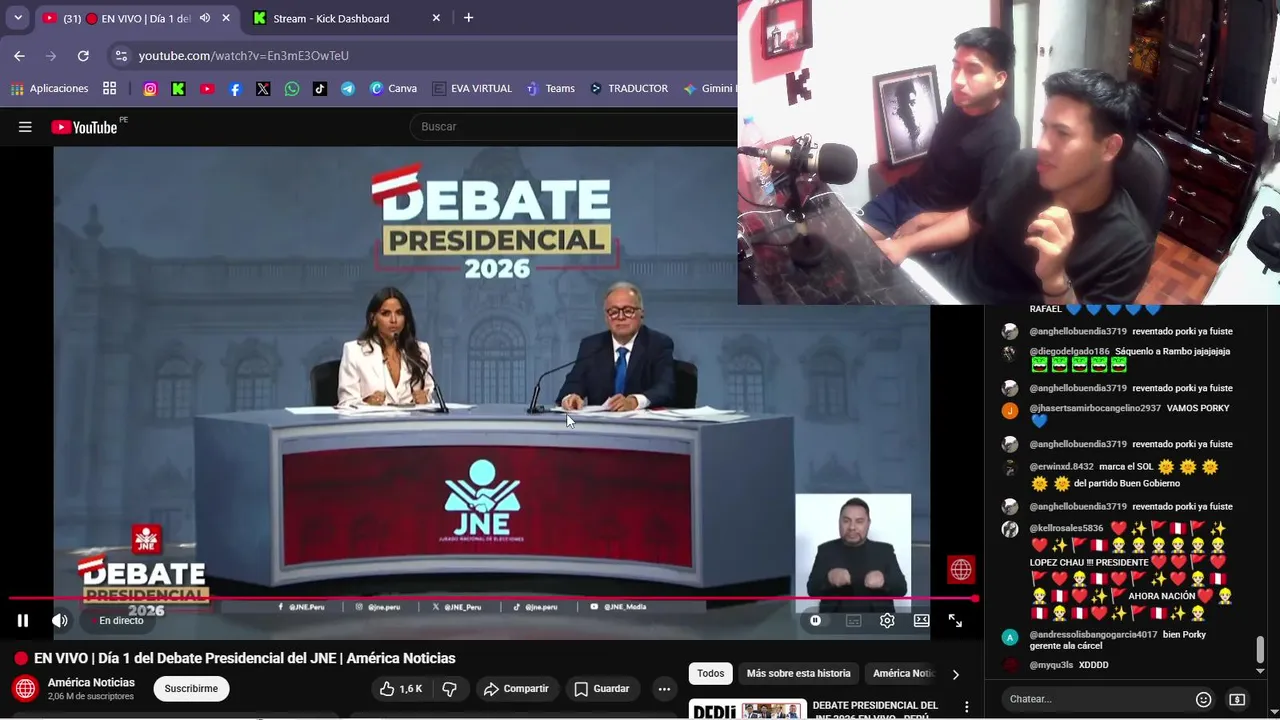Open the emoji picker in chat
The width and height of the screenshot is (1280, 720).
click(1204, 699)
